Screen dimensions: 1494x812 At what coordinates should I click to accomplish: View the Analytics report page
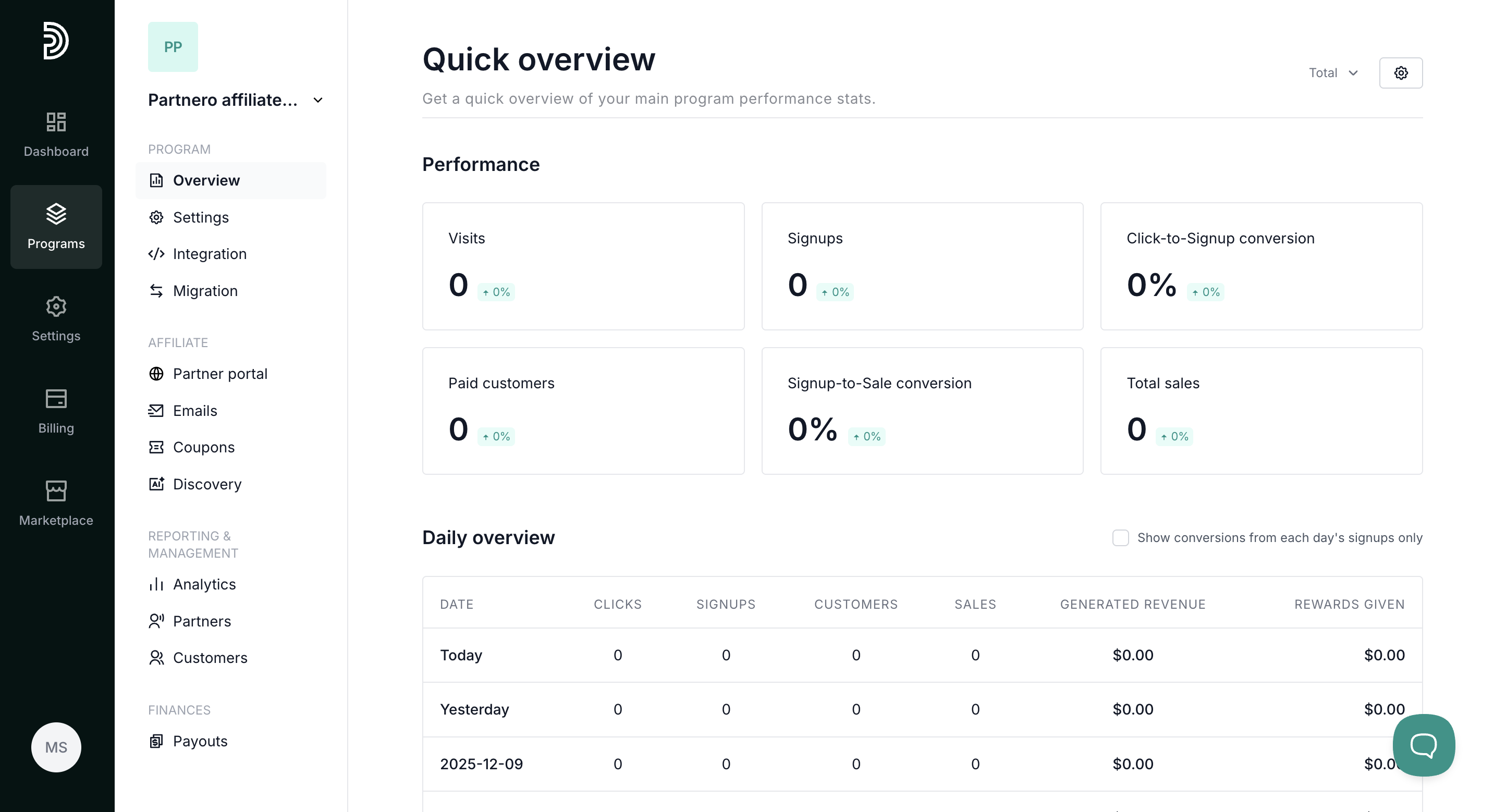coord(204,585)
